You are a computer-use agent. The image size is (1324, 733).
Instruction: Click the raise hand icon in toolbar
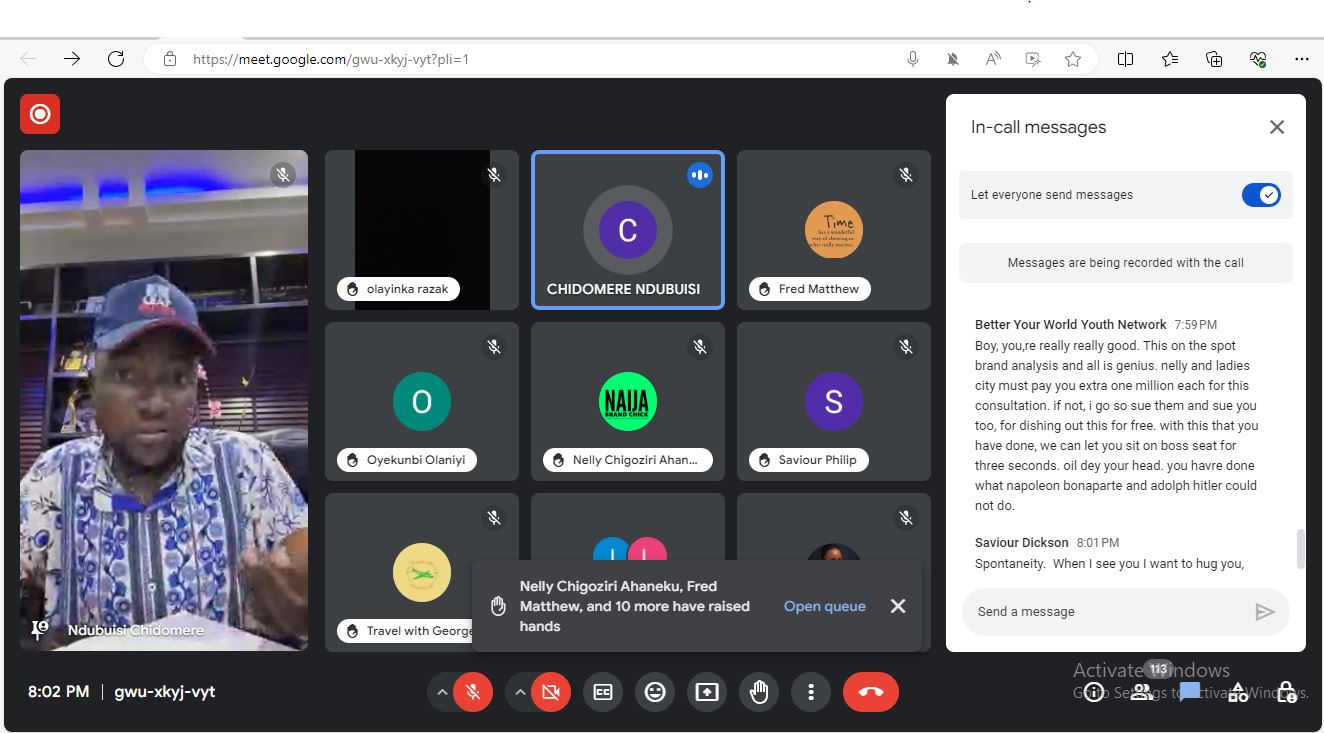[759, 692]
